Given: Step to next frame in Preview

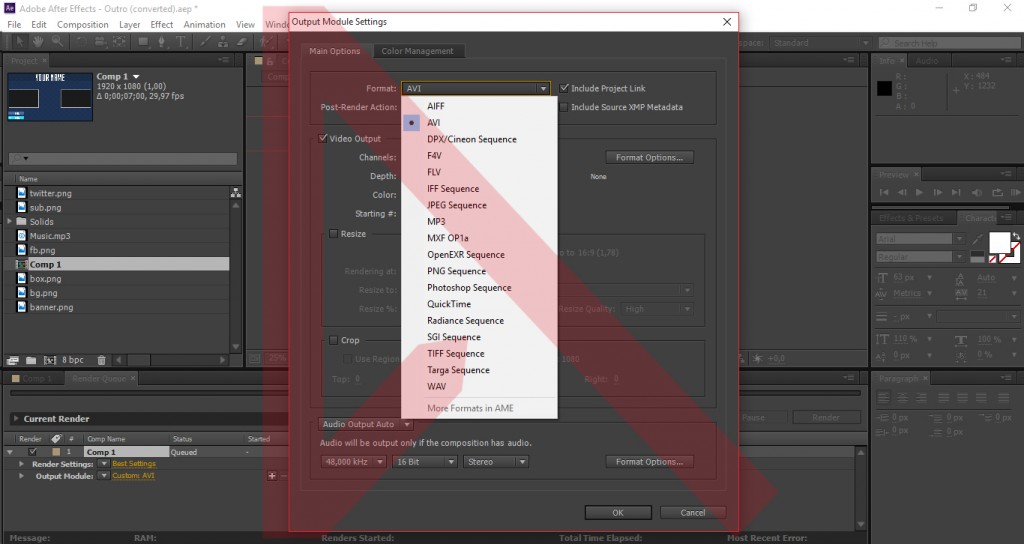Looking at the screenshot, I should 938,193.
